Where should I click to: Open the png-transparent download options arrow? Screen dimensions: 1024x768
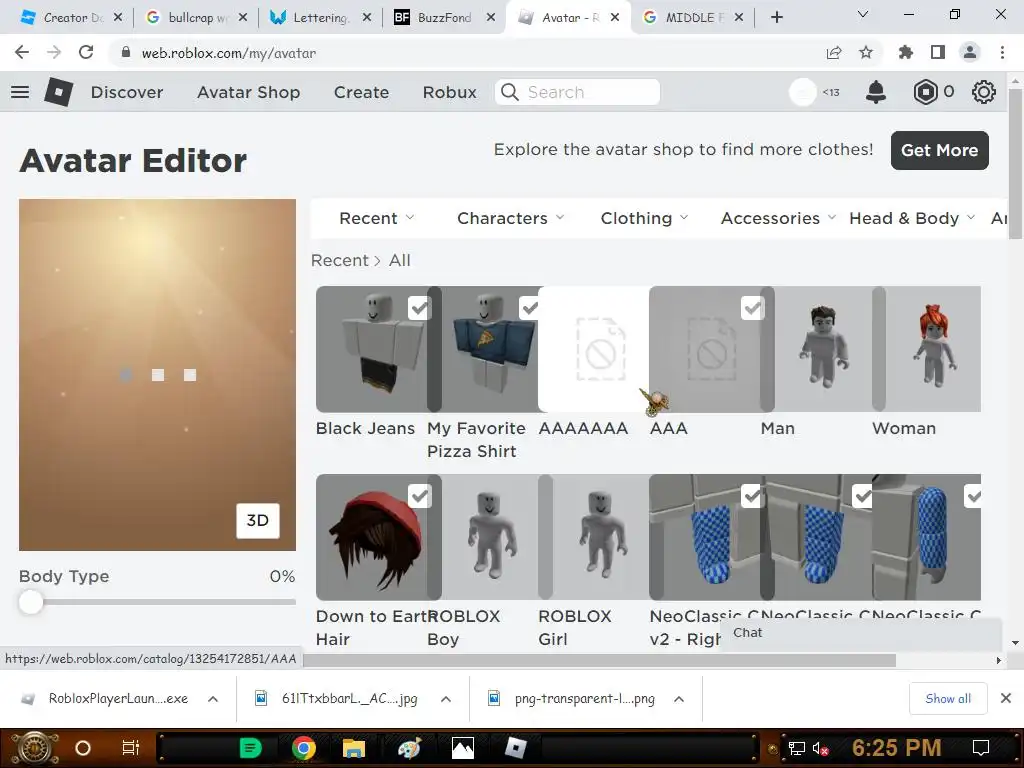(x=679, y=699)
